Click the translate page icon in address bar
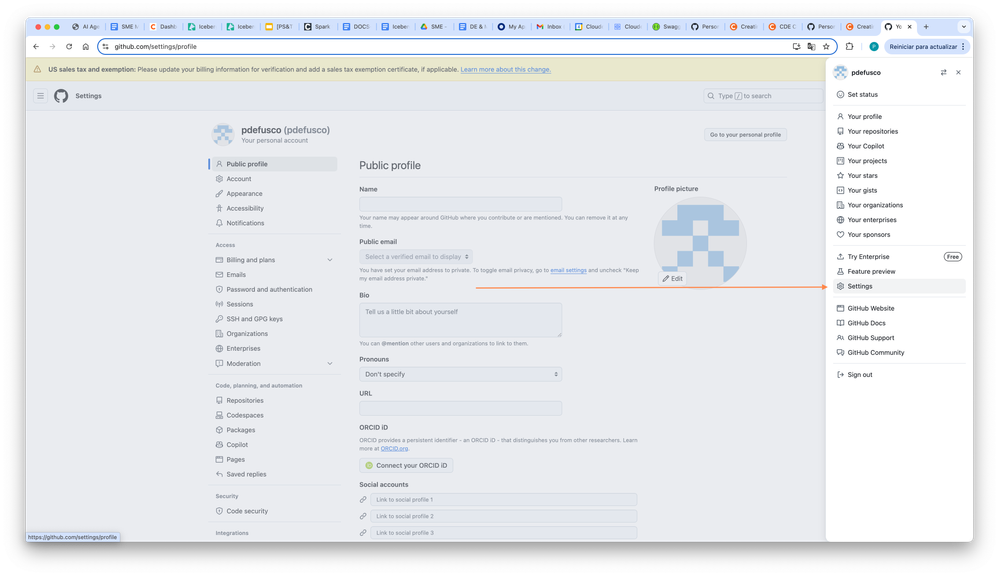The width and height of the screenshot is (999, 576). click(x=811, y=47)
